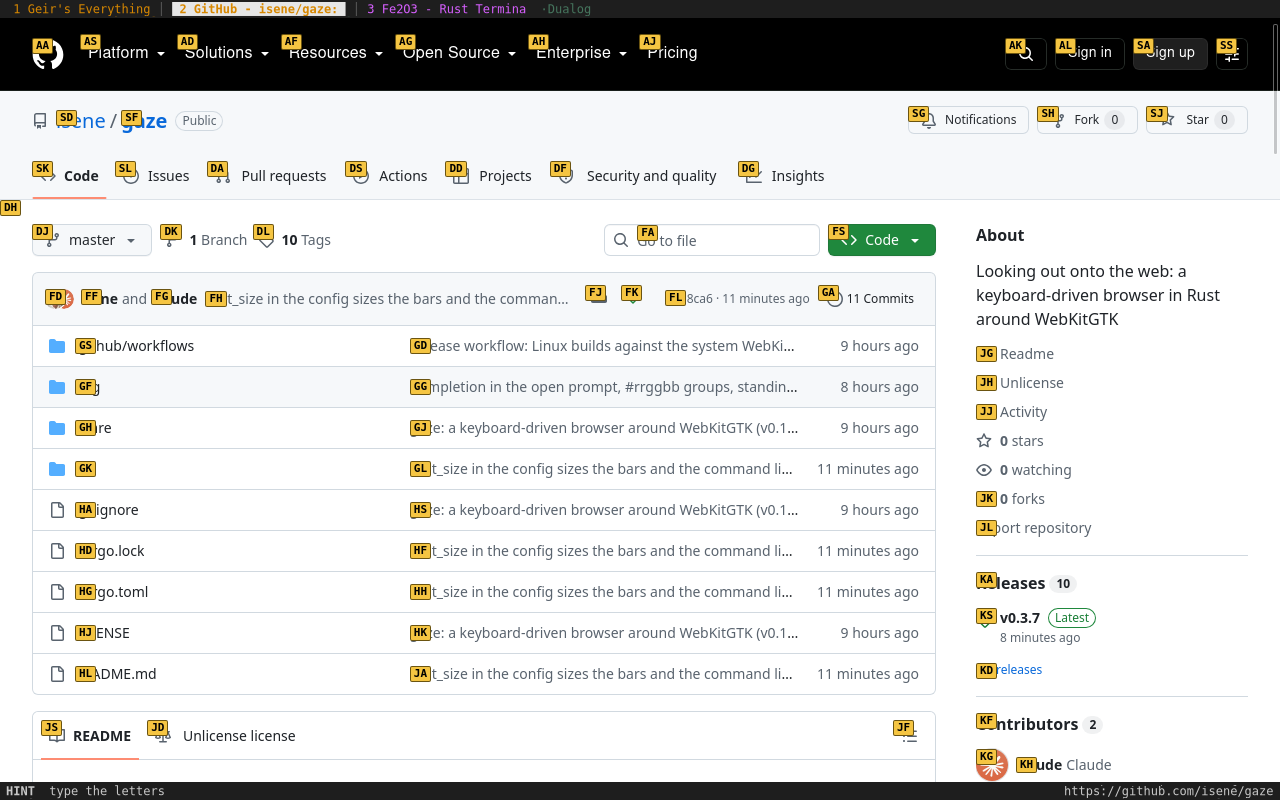Open the Unlicense link in About

pyautogui.click(x=1020, y=383)
